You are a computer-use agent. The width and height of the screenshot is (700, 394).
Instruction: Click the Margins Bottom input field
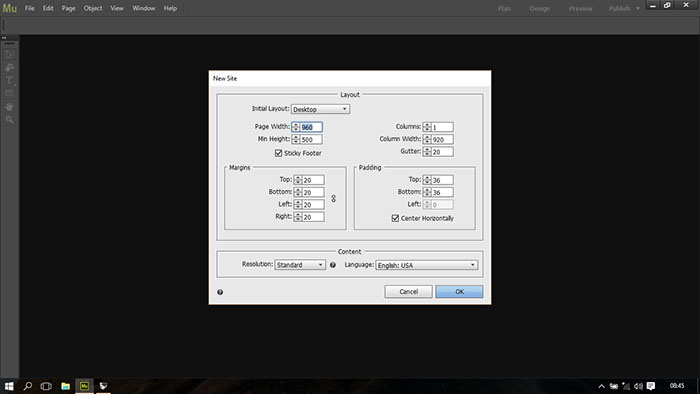pos(313,192)
